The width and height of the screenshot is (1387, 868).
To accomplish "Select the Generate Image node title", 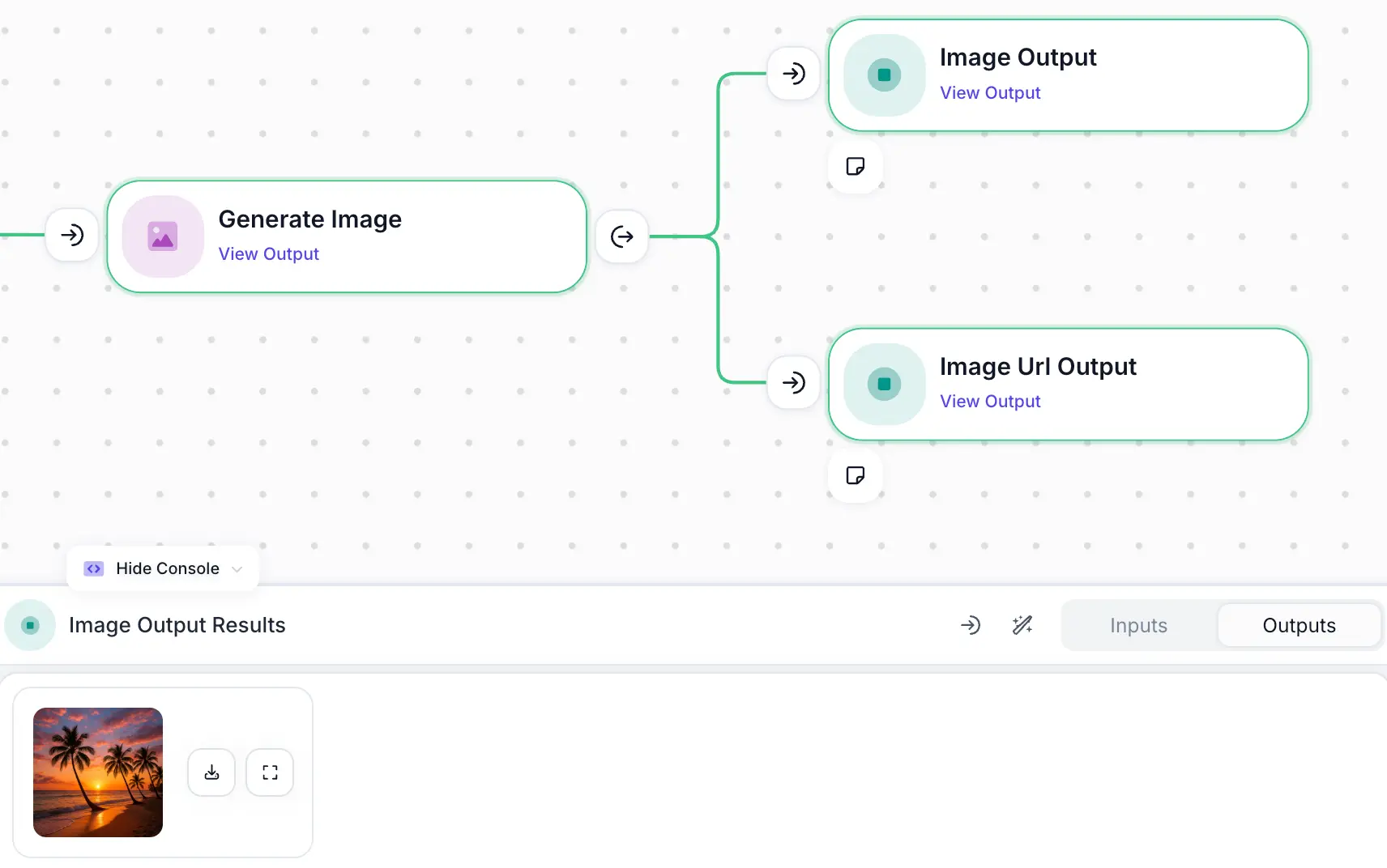I will [310, 219].
